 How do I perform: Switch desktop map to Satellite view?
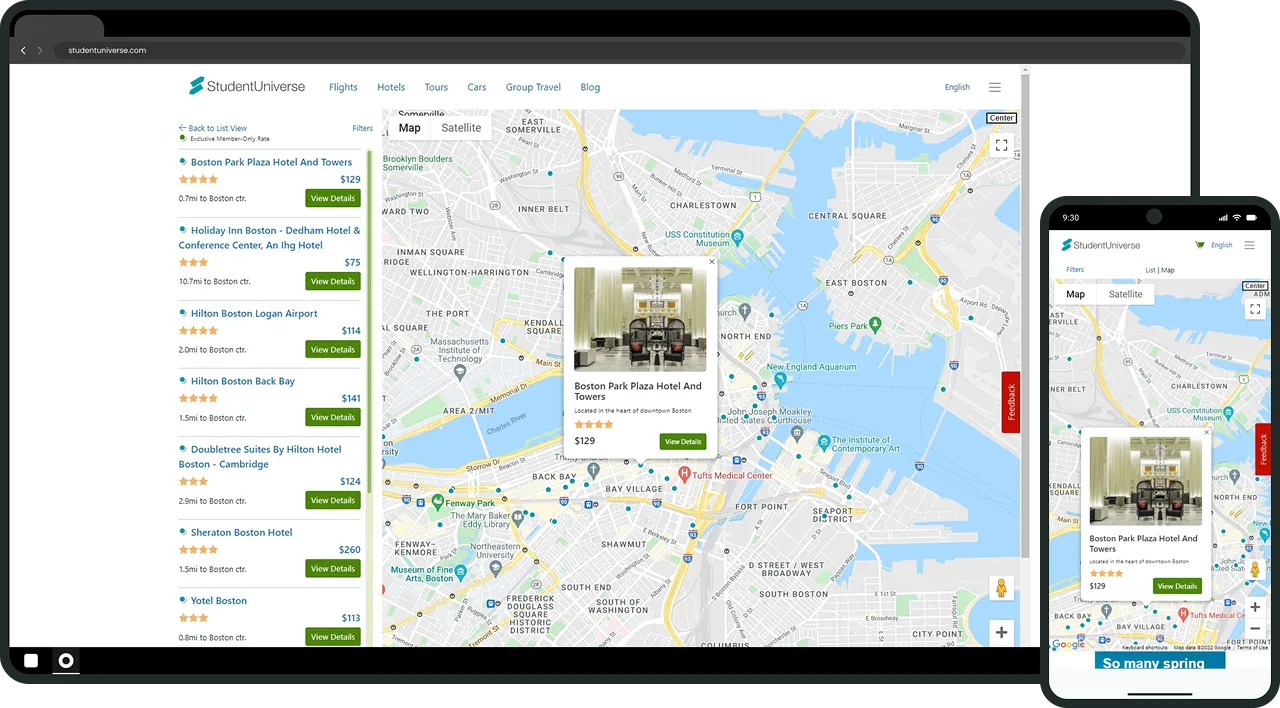[x=461, y=128]
